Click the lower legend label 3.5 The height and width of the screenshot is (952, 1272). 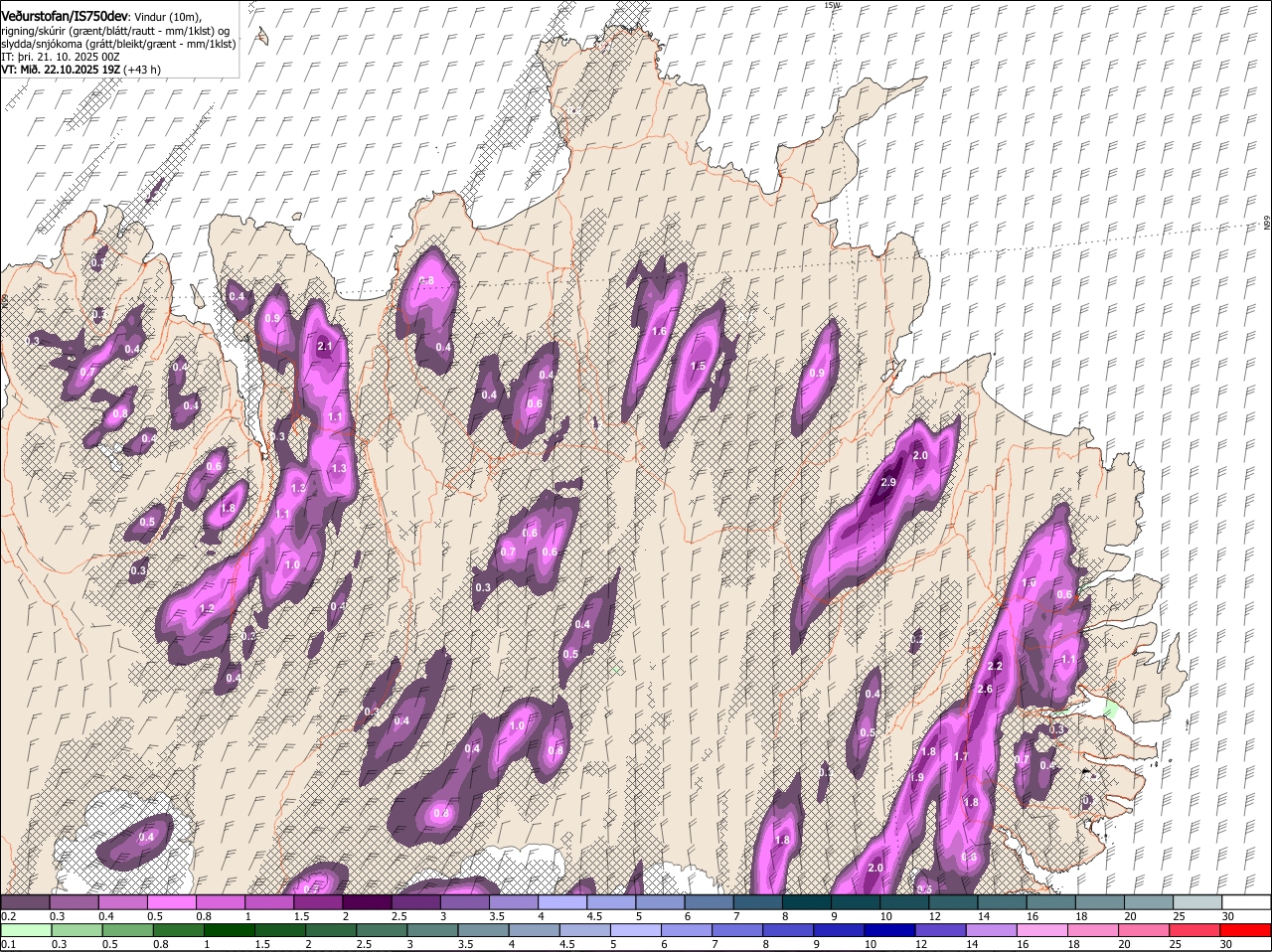pos(464,945)
